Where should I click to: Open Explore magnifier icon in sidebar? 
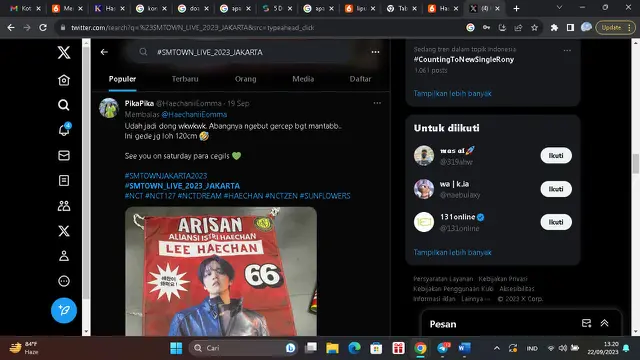click(64, 105)
